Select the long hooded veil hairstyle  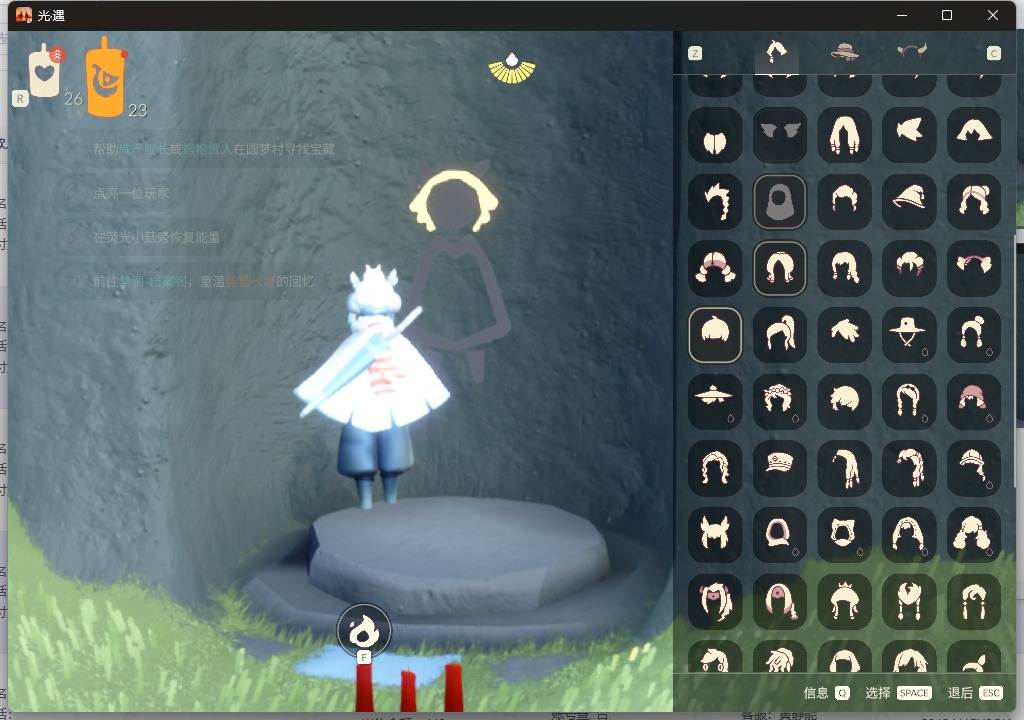[x=909, y=535]
